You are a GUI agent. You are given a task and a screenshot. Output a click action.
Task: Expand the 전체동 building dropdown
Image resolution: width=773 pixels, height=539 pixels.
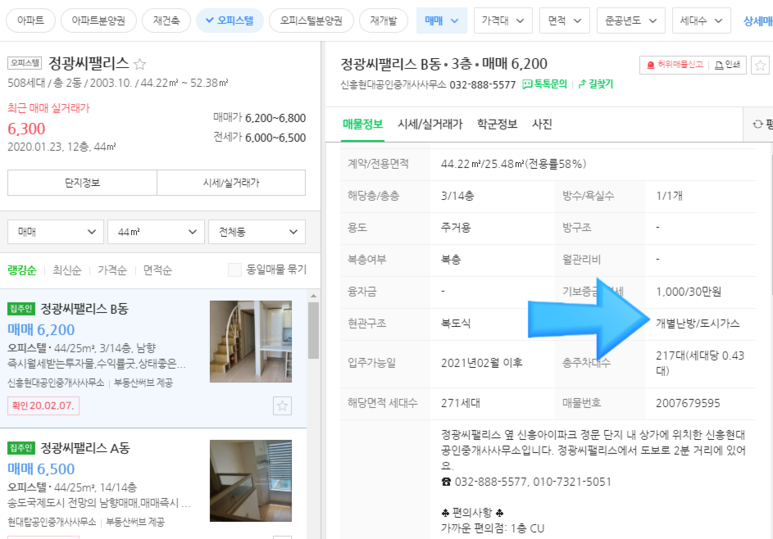point(257,232)
